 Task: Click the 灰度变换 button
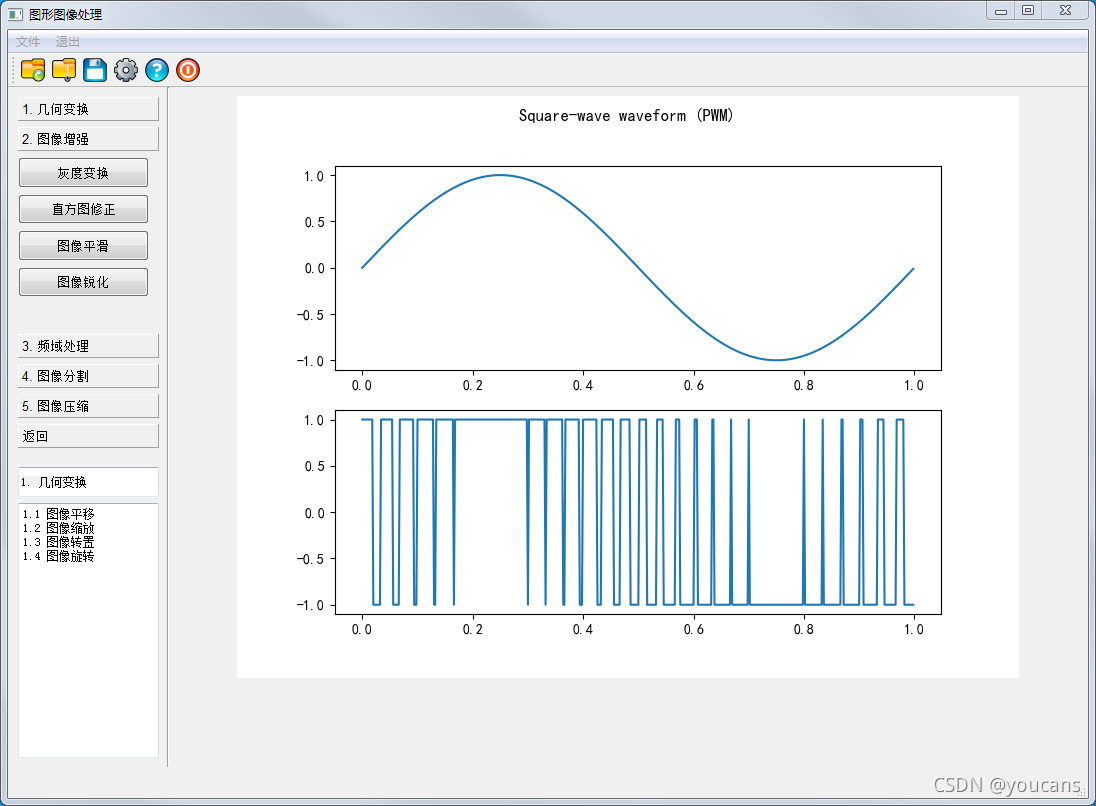(x=83, y=173)
